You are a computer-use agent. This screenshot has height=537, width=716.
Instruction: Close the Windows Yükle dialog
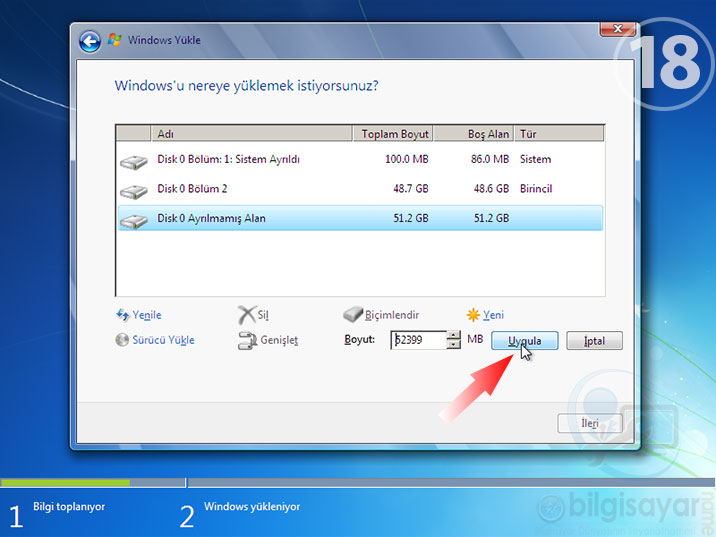(617, 29)
